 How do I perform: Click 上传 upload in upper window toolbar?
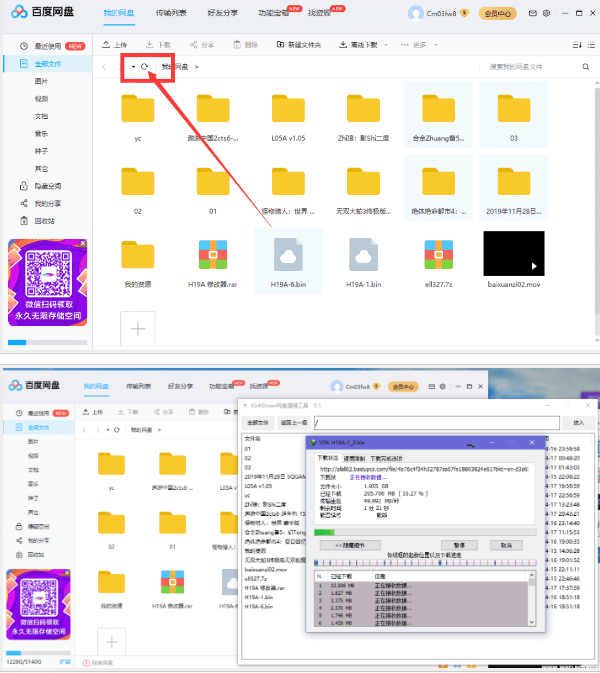coord(115,45)
